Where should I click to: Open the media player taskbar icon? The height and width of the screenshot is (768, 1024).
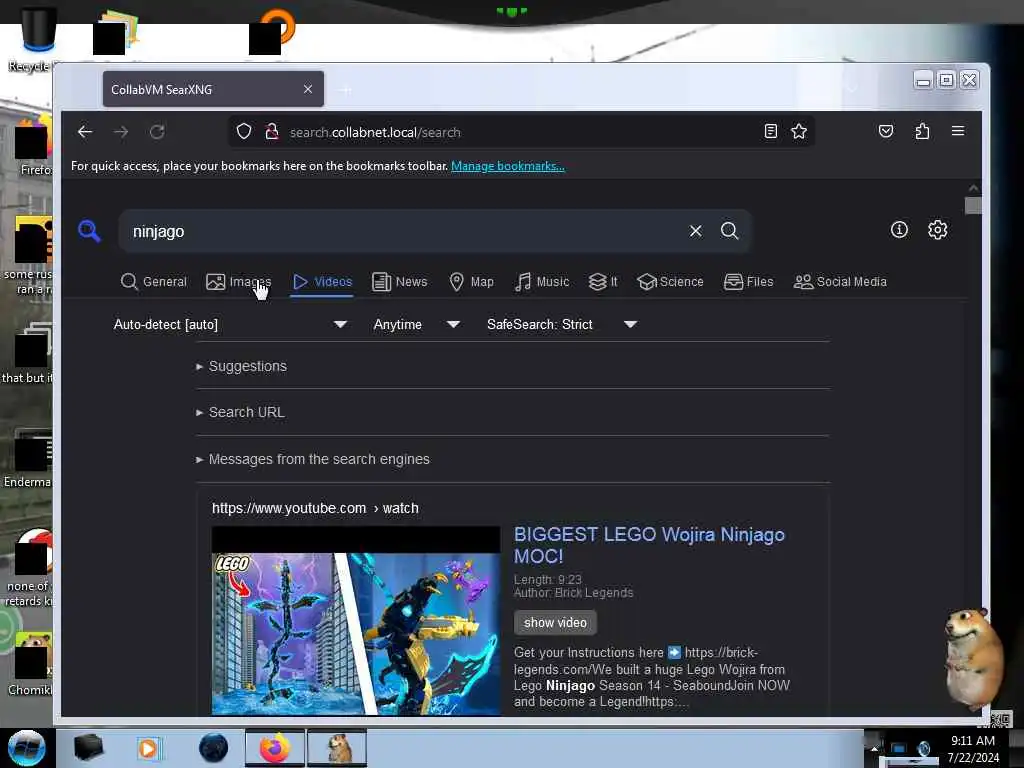click(148, 748)
